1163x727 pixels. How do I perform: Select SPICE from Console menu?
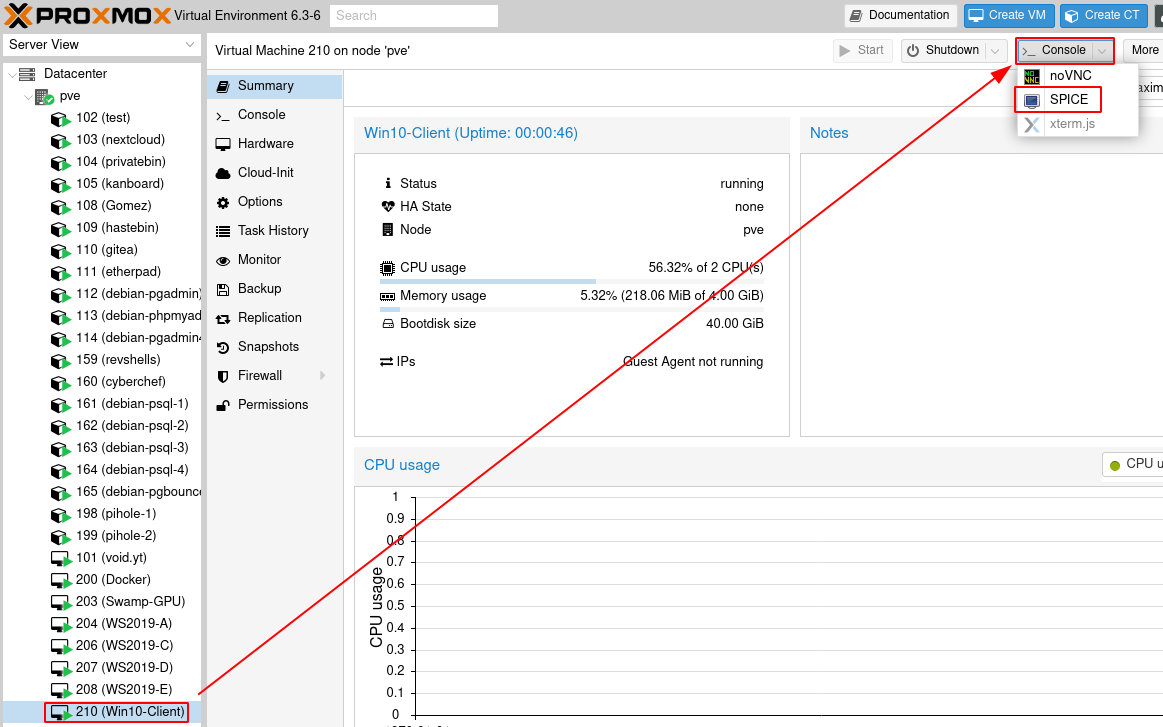(x=1077, y=99)
